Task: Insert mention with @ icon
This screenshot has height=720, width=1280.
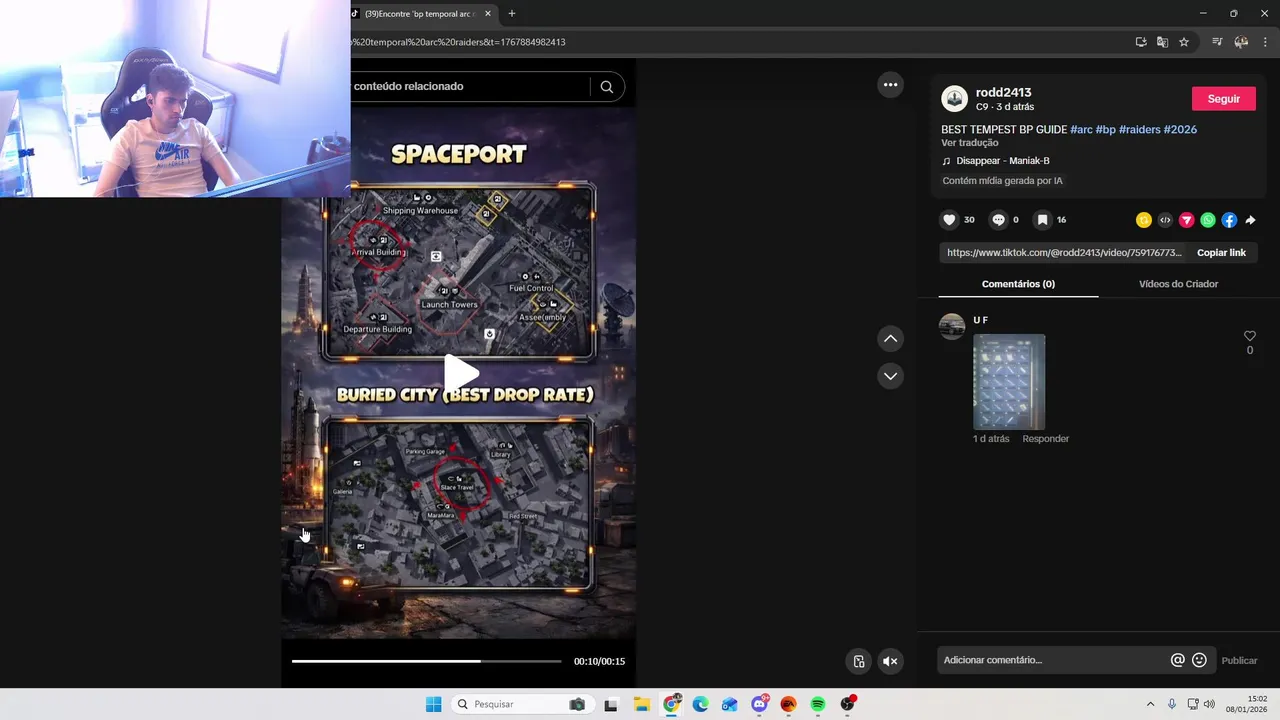Action: (x=1177, y=660)
